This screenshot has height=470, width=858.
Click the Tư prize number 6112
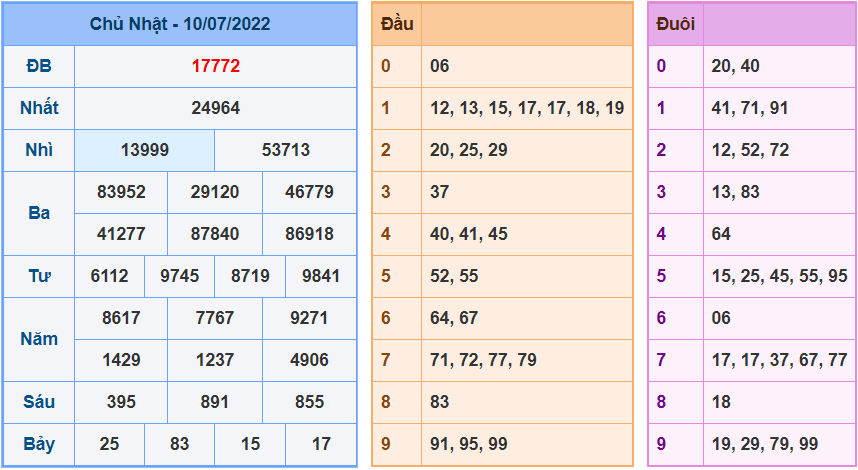pos(109,276)
